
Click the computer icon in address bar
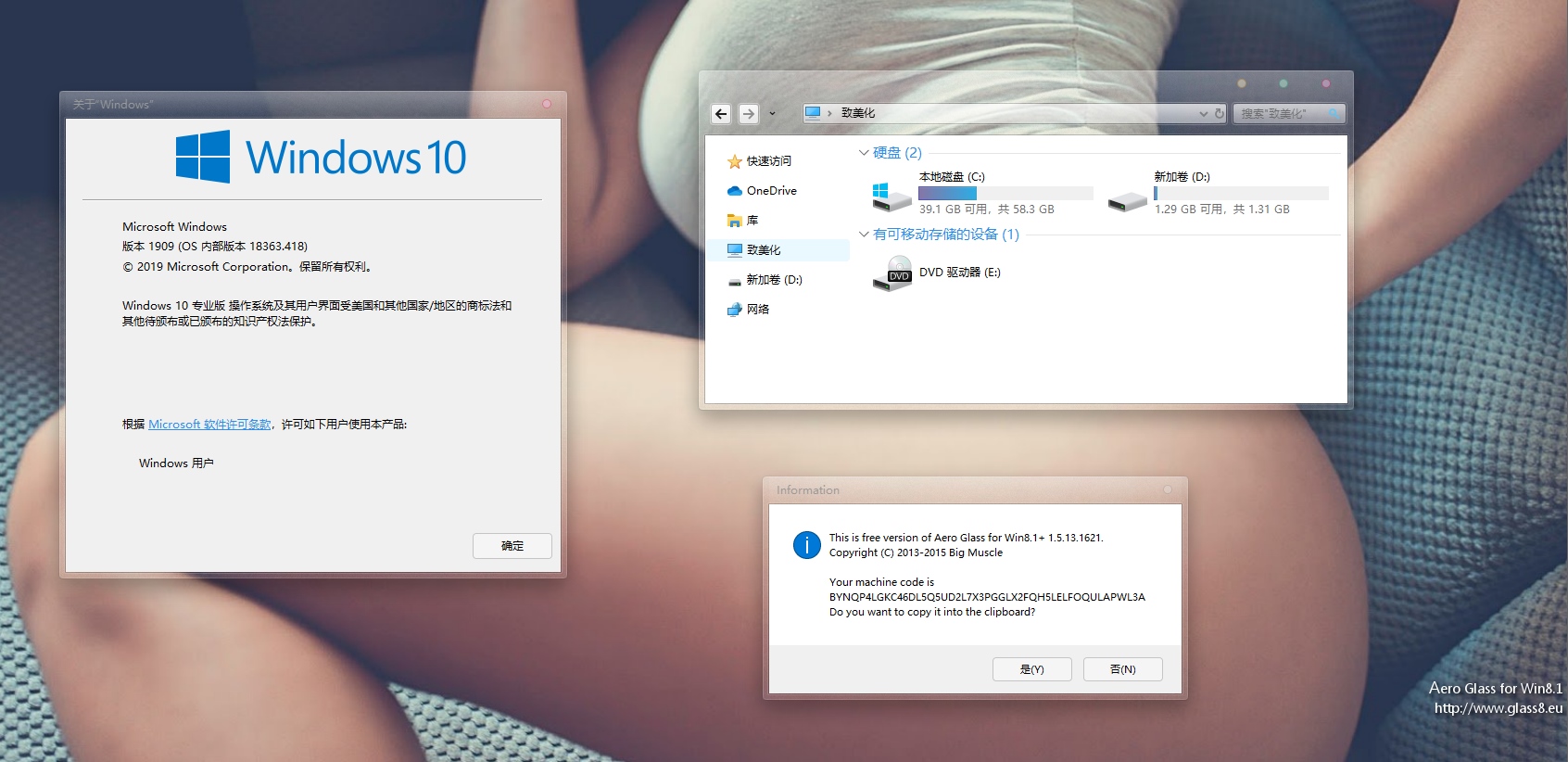[813, 113]
